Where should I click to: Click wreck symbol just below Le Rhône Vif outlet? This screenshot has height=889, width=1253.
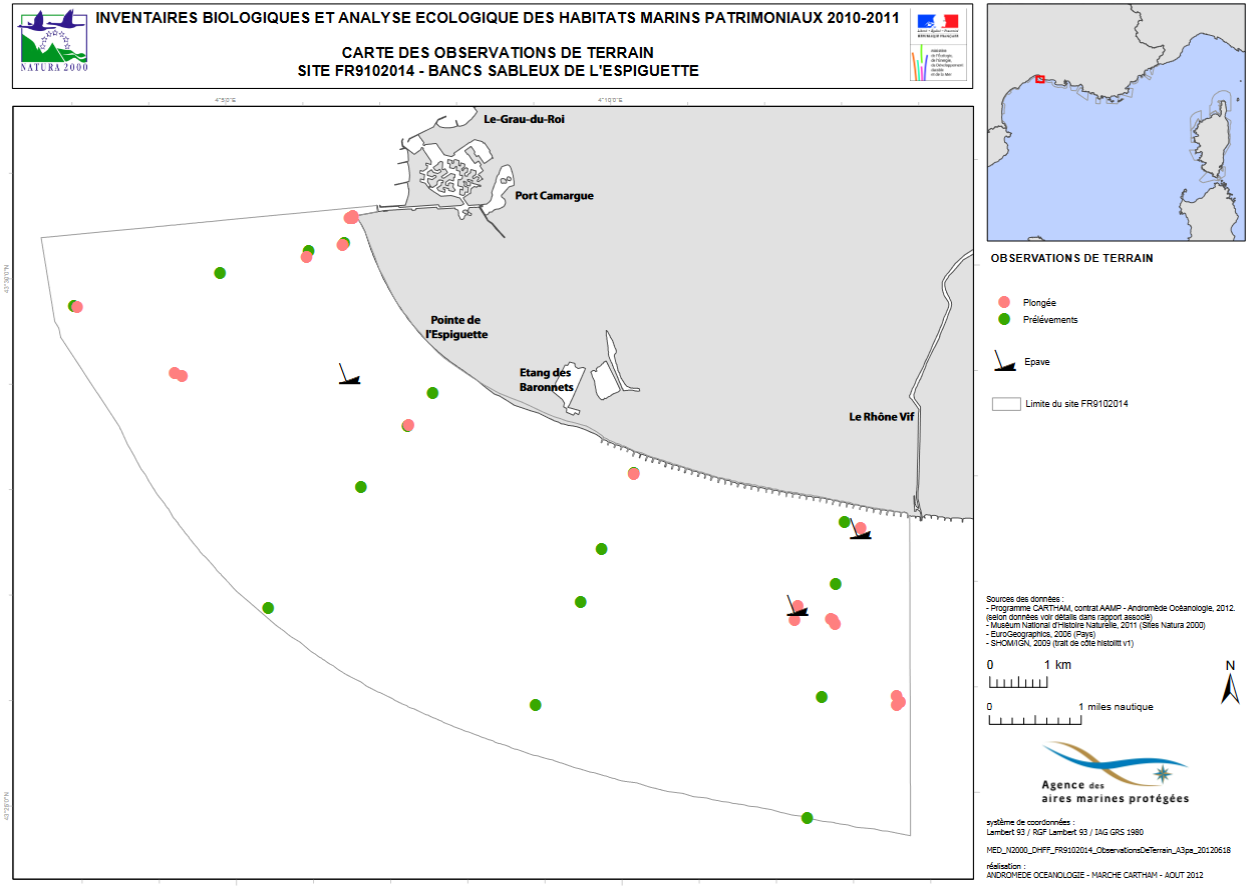point(860,530)
